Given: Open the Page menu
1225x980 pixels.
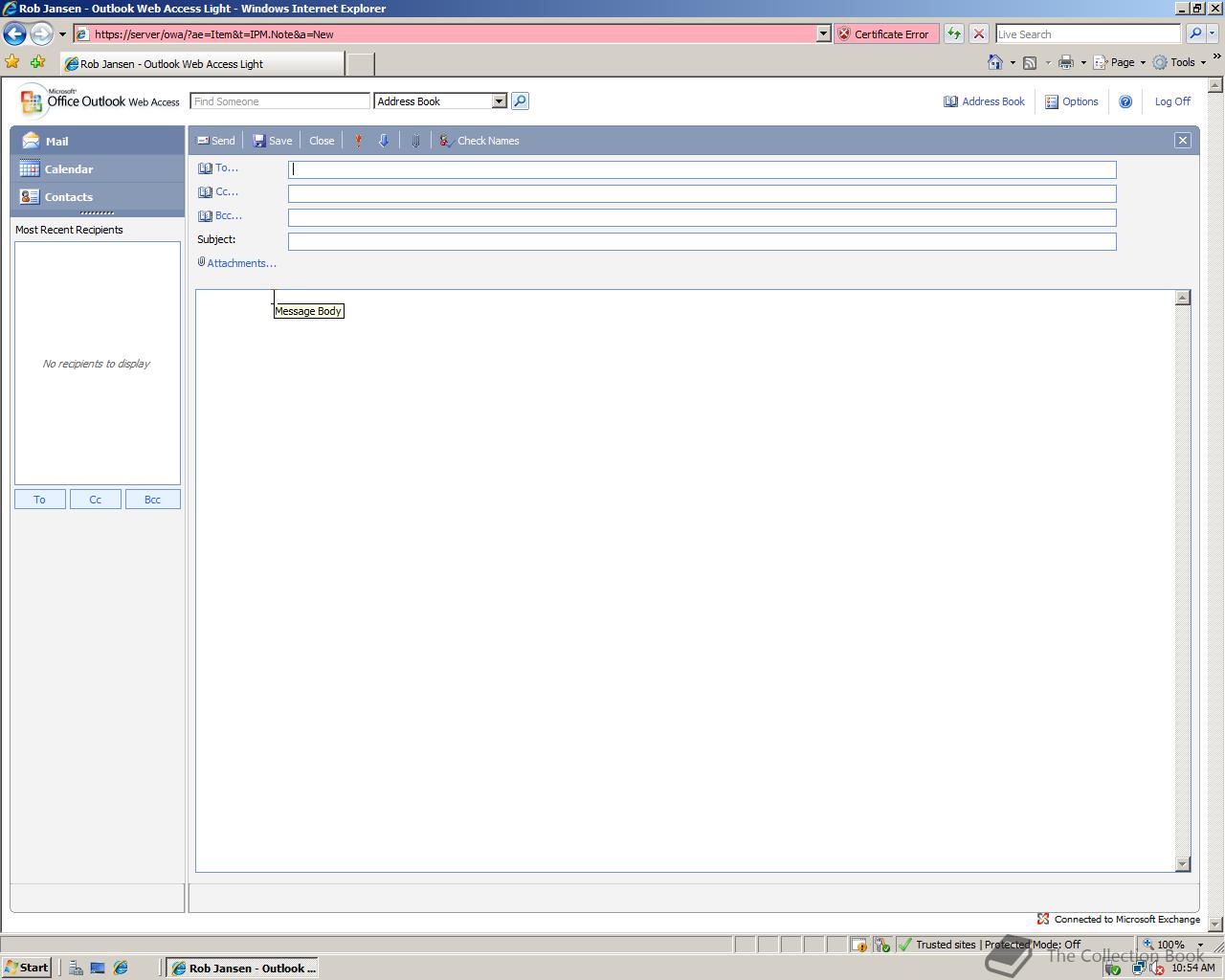Looking at the screenshot, I should click(x=1119, y=62).
